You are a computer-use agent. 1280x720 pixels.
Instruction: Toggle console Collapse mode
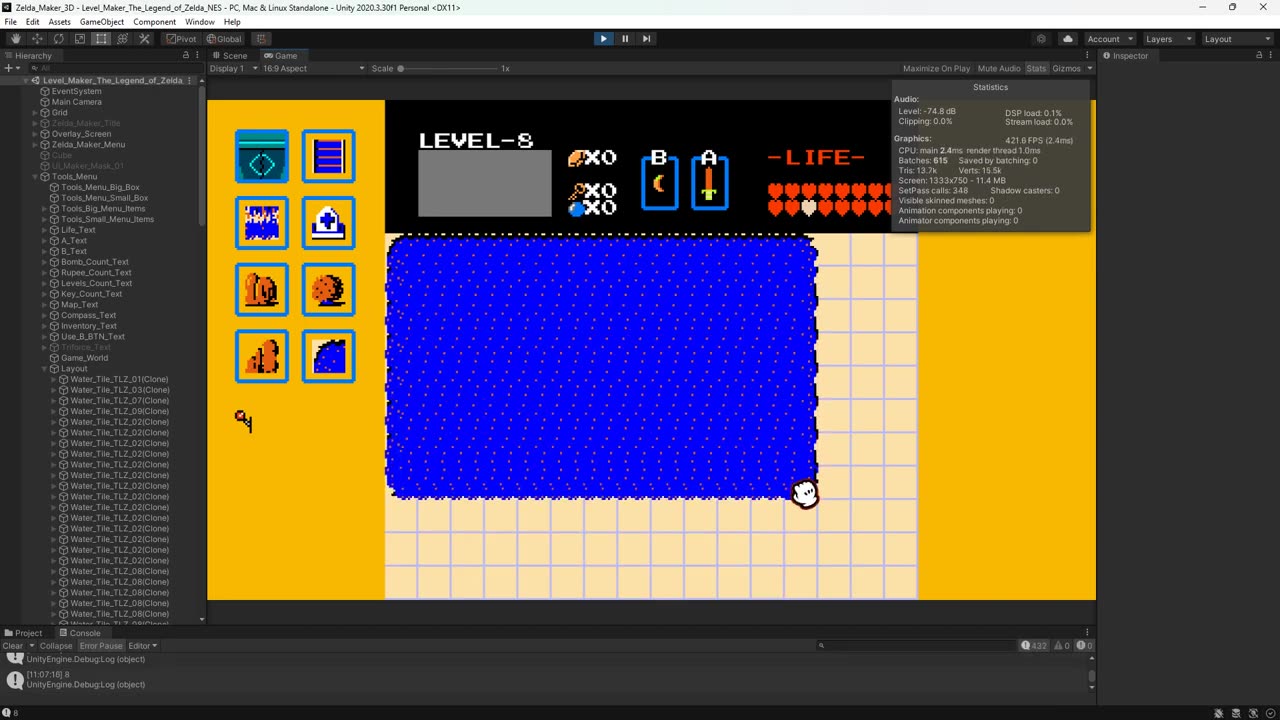point(56,646)
